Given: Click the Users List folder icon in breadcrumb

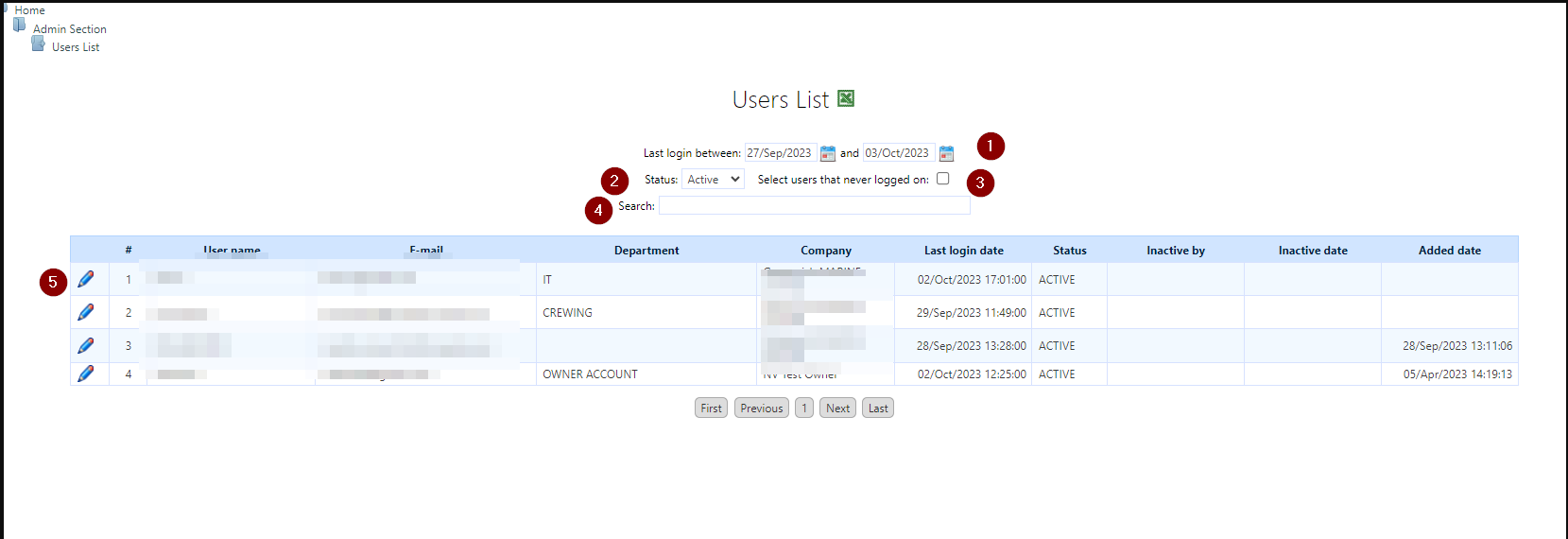Looking at the screenshot, I should click(38, 44).
